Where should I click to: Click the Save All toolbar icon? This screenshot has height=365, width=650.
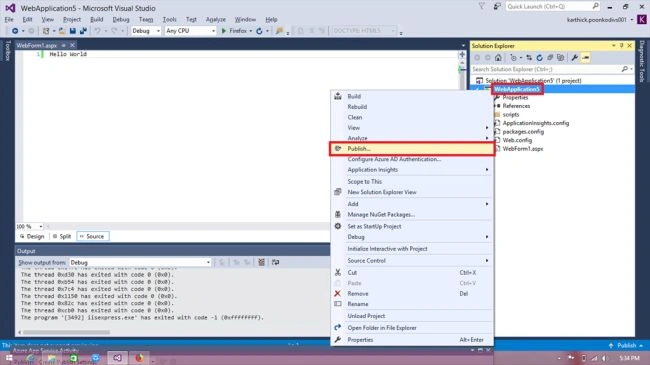83,31
